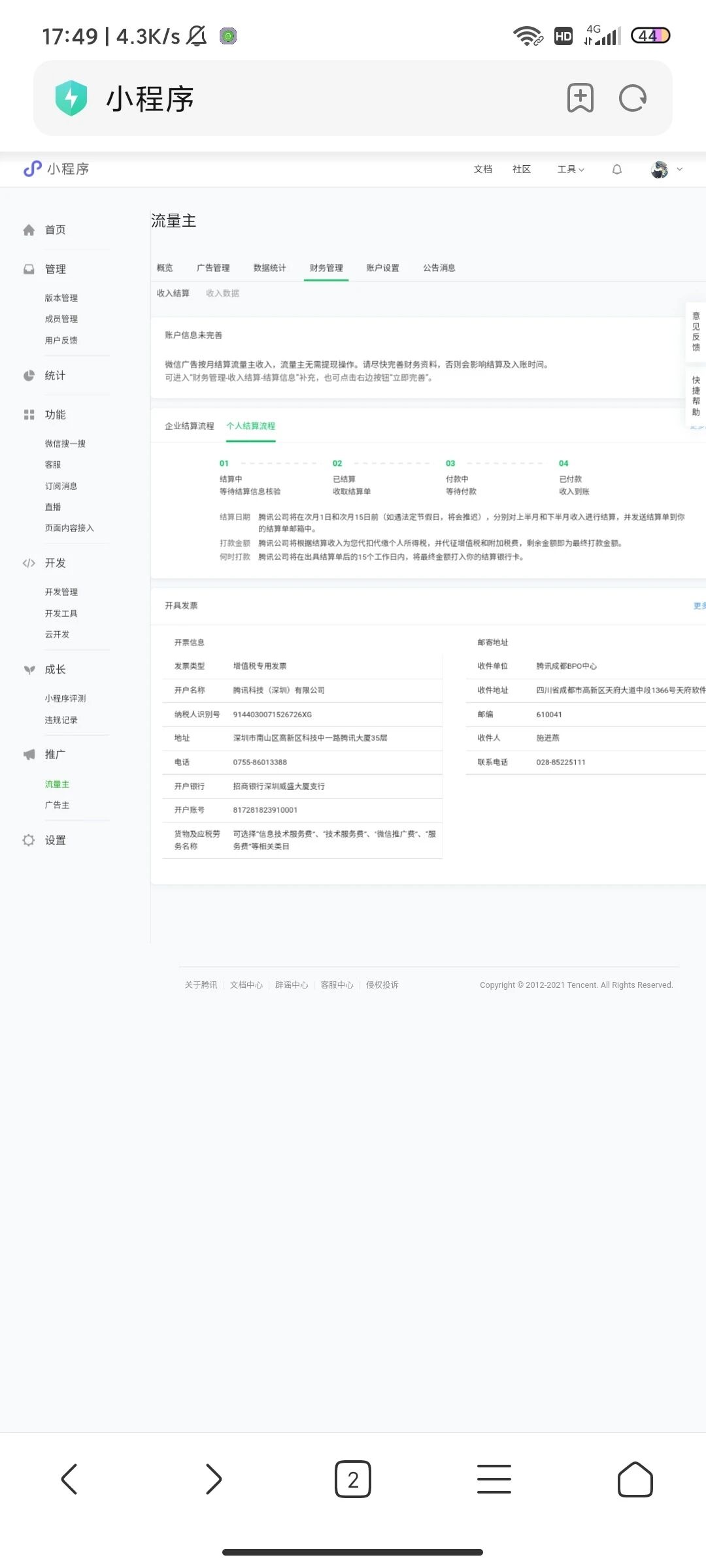The width and height of the screenshot is (706, 1568).
Task: Click the bank account number 817281823910001
Action: click(x=265, y=810)
